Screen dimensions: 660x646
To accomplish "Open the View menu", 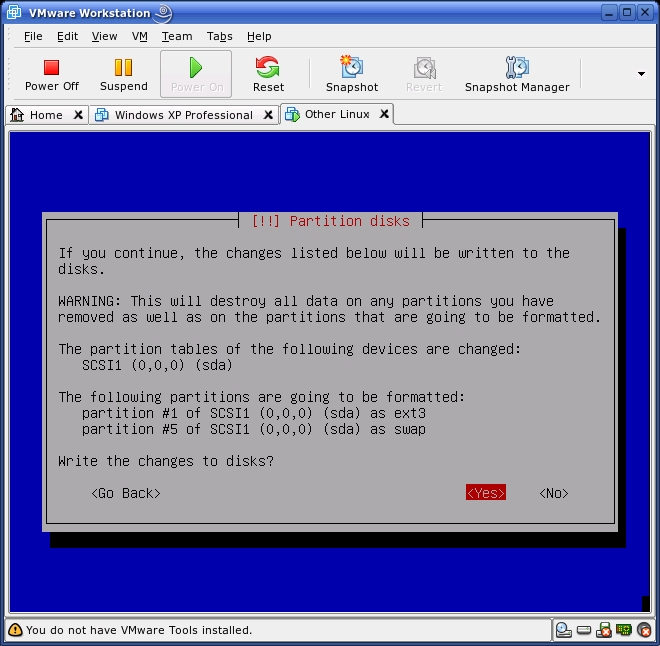I will coord(104,36).
